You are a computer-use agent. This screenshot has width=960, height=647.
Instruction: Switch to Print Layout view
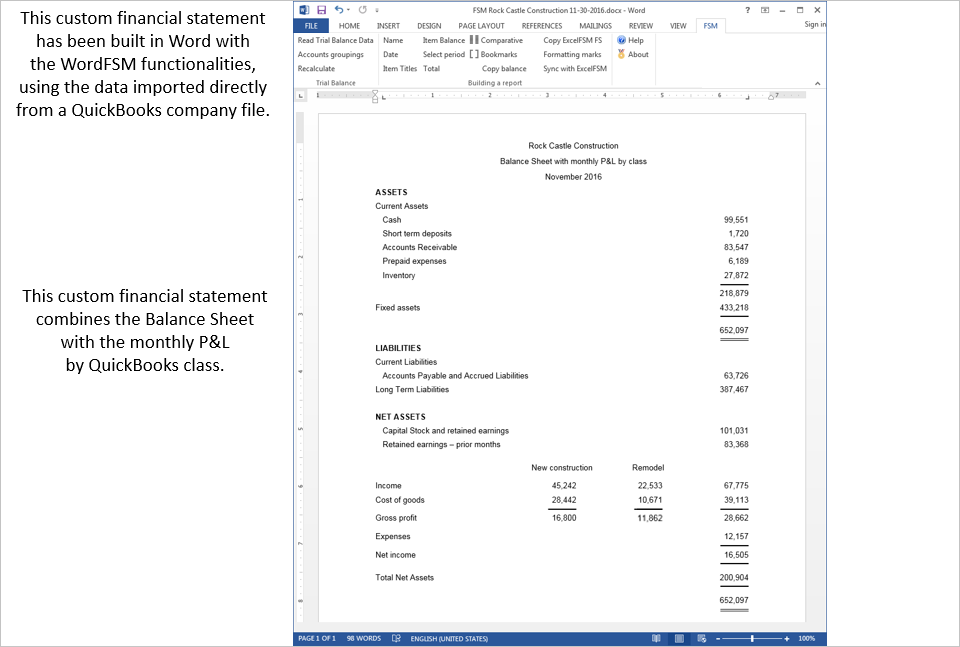coord(679,638)
